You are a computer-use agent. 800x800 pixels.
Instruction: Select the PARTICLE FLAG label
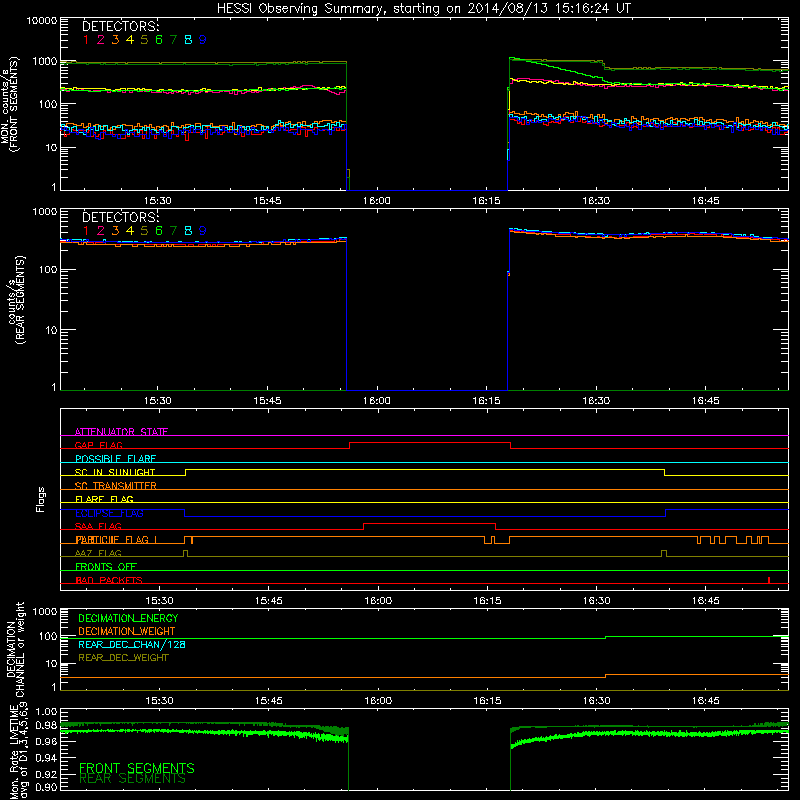pyautogui.click(x=116, y=539)
